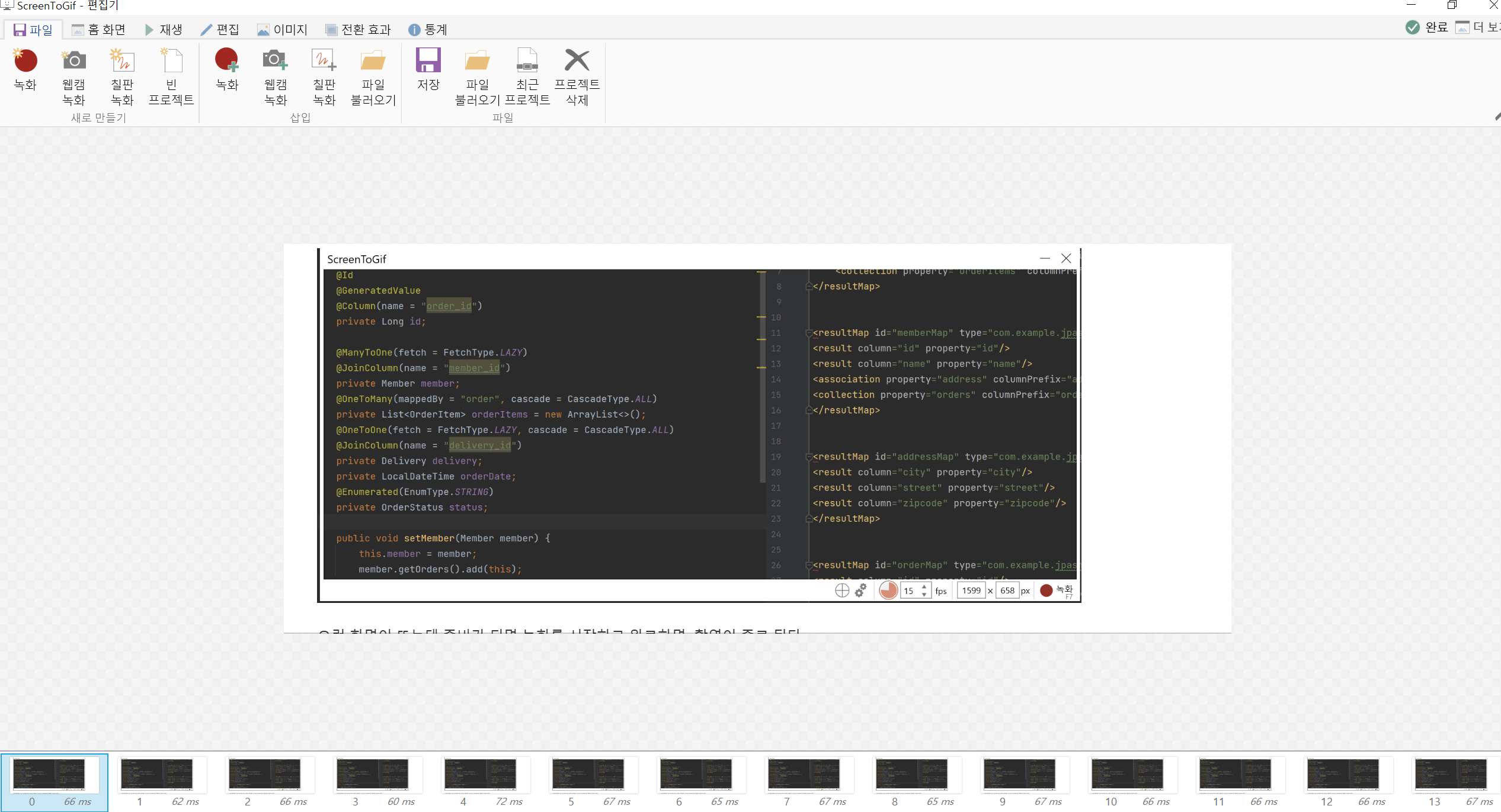The width and height of the screenshot is (1501, 812).
Task: Open new 칠판 녹화 board recording
Action: [122, 61]
